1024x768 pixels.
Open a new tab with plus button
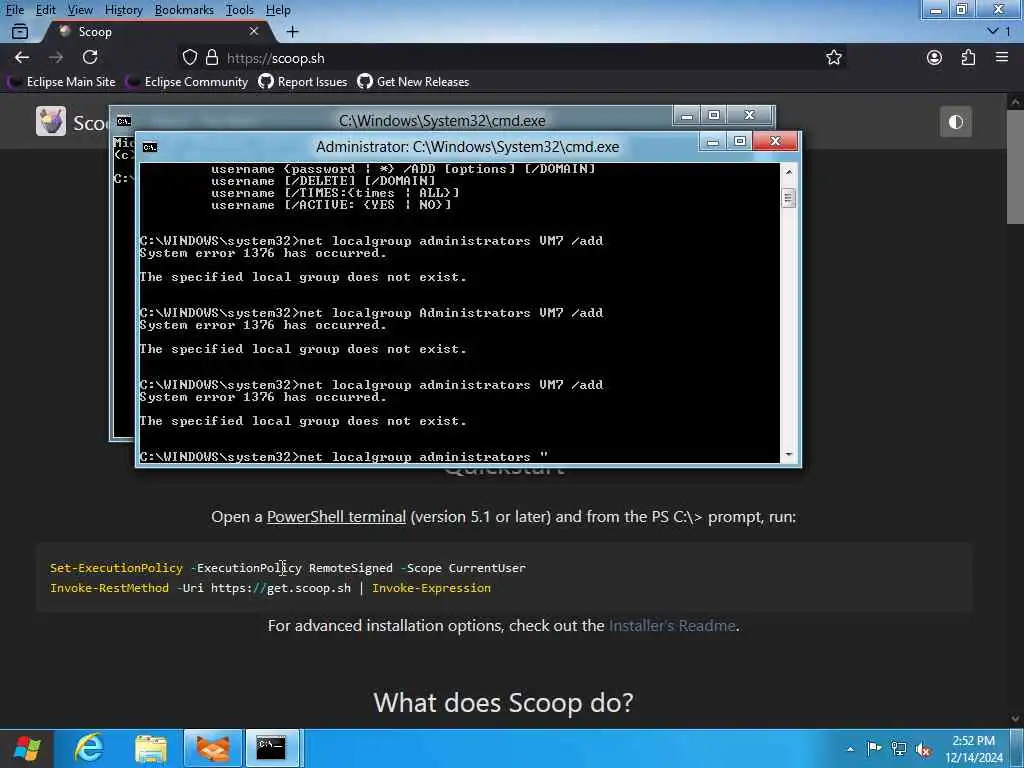point(293,31)
